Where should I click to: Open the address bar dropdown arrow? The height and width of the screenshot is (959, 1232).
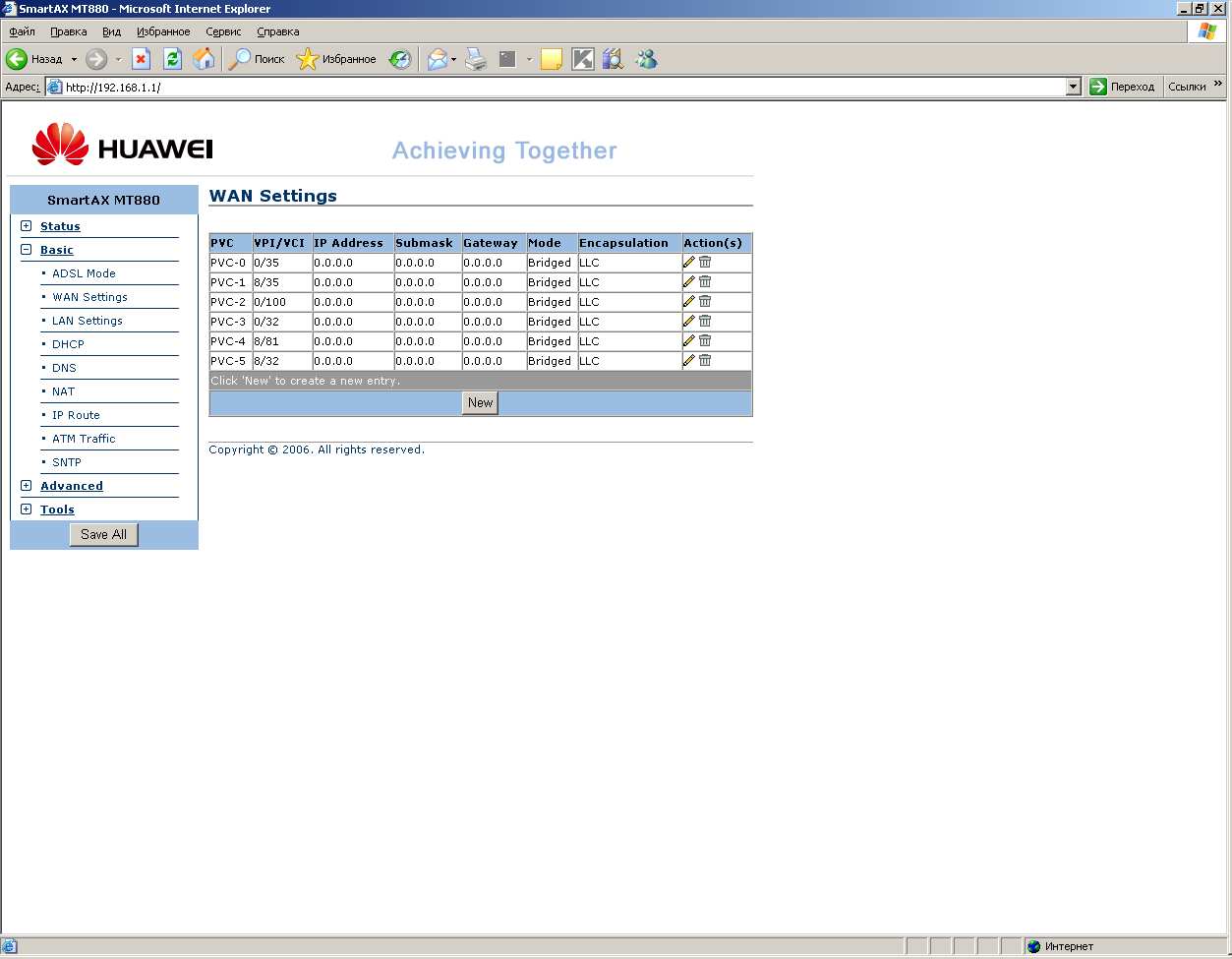point(1073,87)
